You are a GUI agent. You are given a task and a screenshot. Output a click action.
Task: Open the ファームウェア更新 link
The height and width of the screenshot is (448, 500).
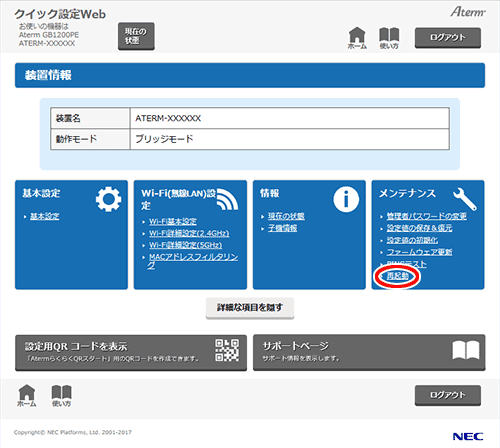coord(419,252)
